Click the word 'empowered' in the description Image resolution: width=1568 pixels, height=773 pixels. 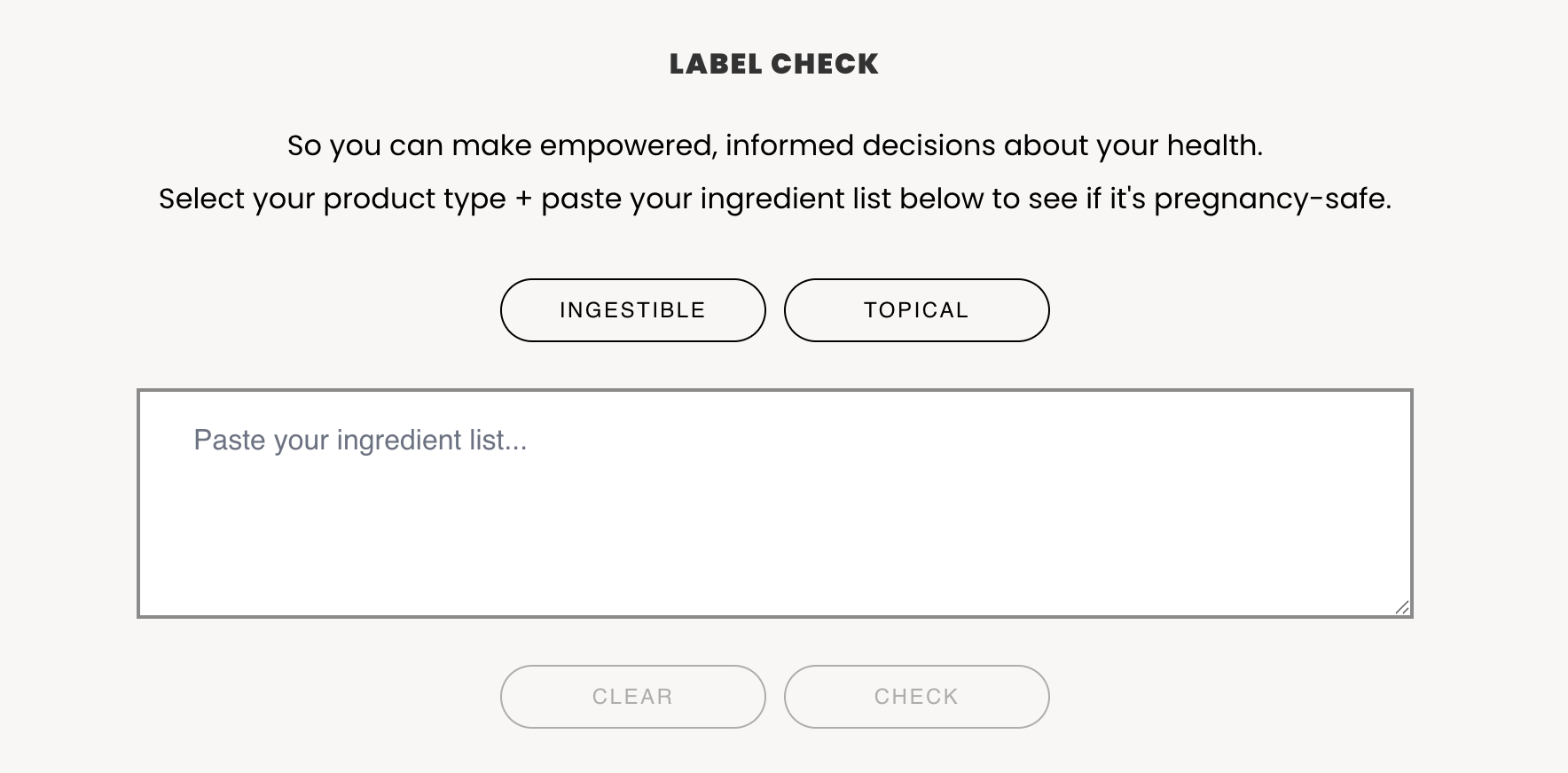tap(628, 146)
